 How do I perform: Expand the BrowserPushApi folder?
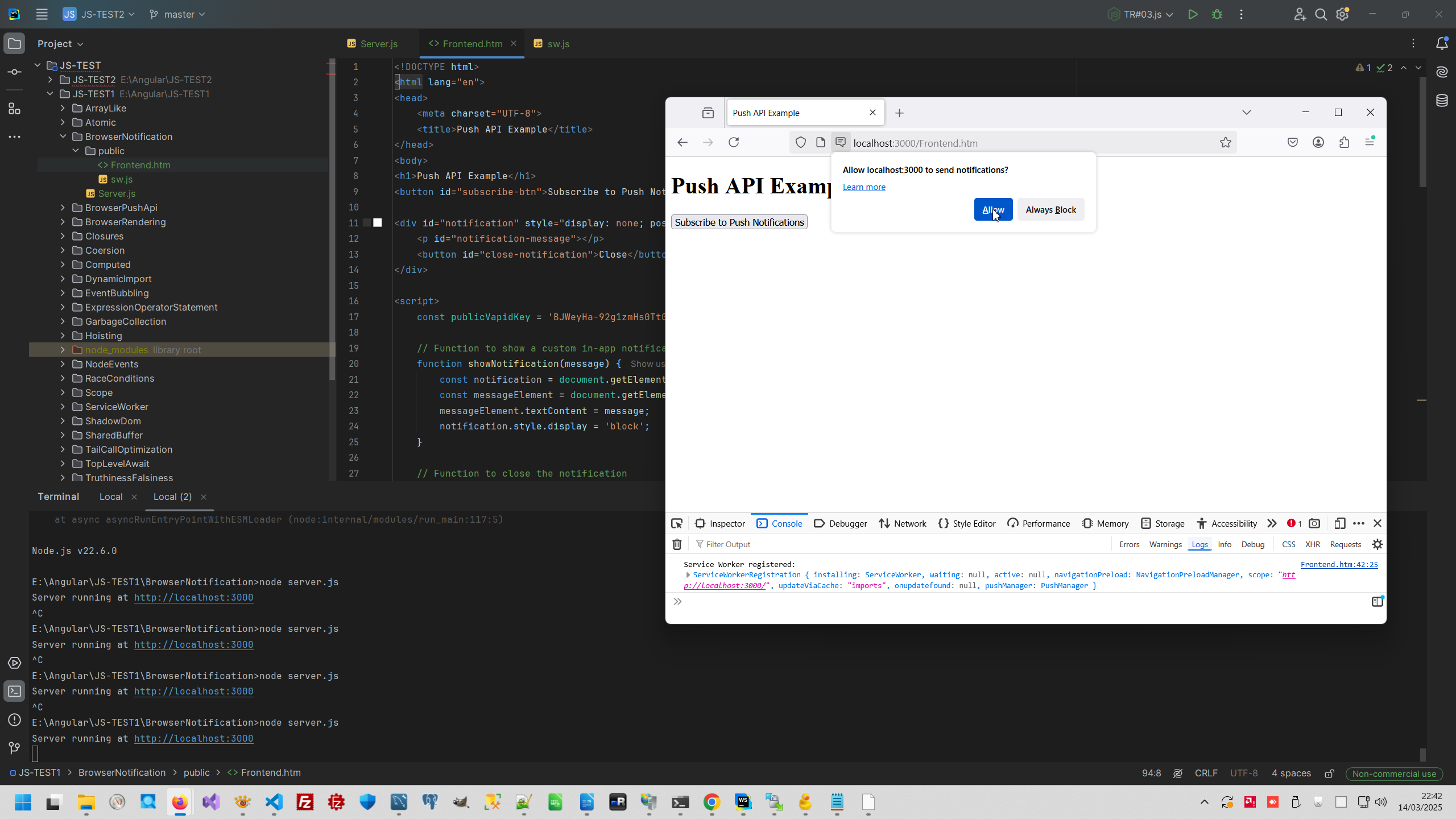click(x=63, y=208)
